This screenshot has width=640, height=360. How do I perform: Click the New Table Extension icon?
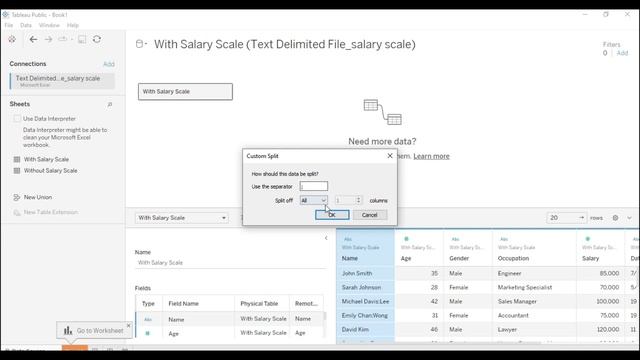[x=17, y=212]
